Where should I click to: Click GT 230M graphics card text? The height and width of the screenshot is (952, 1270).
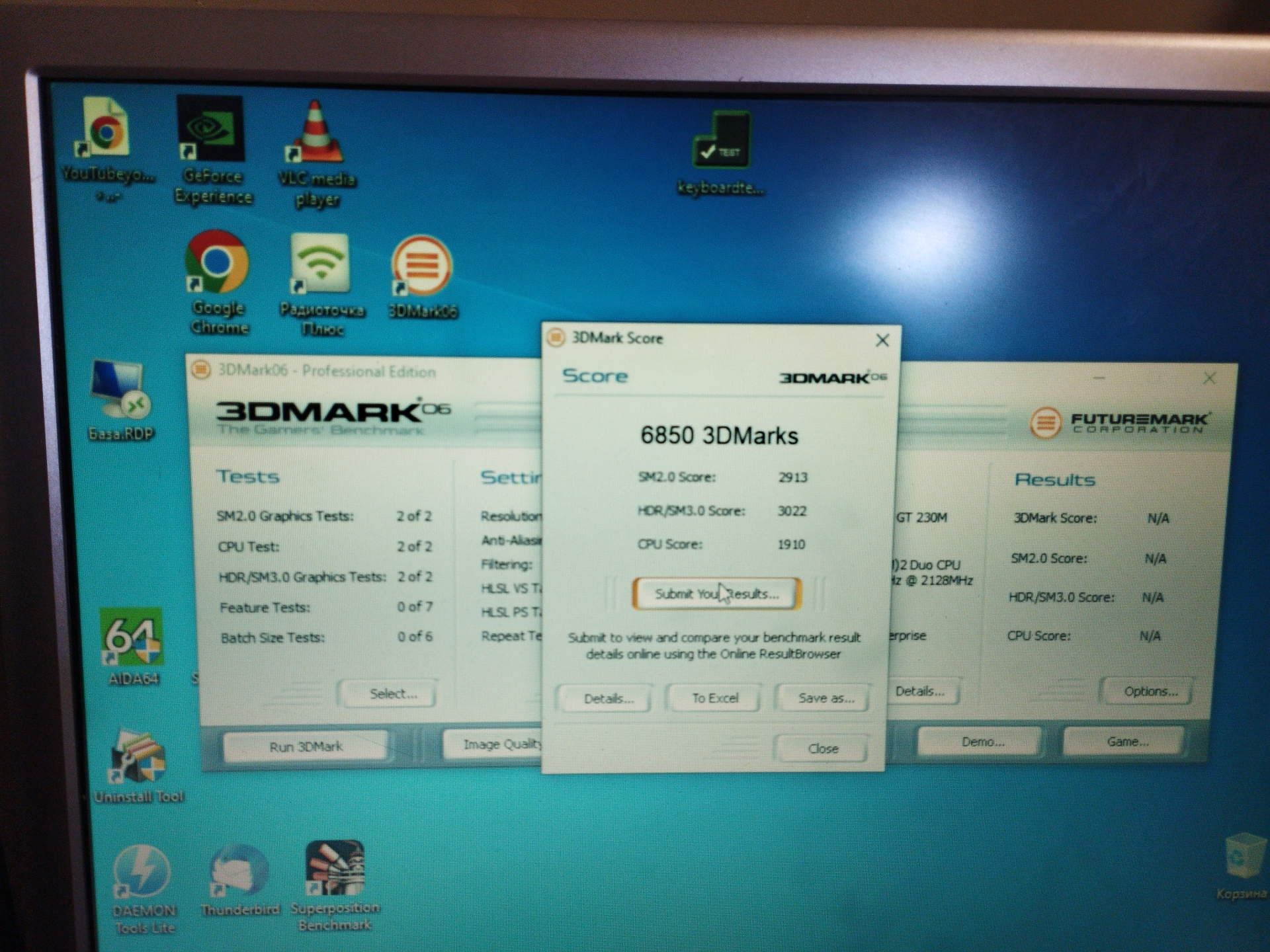(921, 518)
